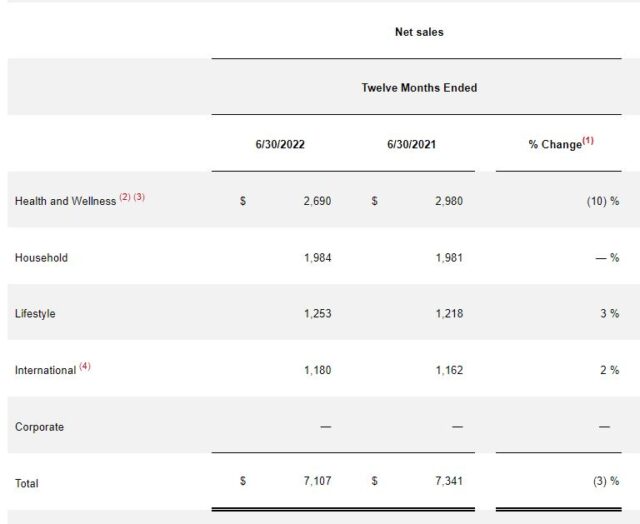Screen dimensions: 640x524
Task: Open footnote (1) next to % Change
Action: point(588,141)
